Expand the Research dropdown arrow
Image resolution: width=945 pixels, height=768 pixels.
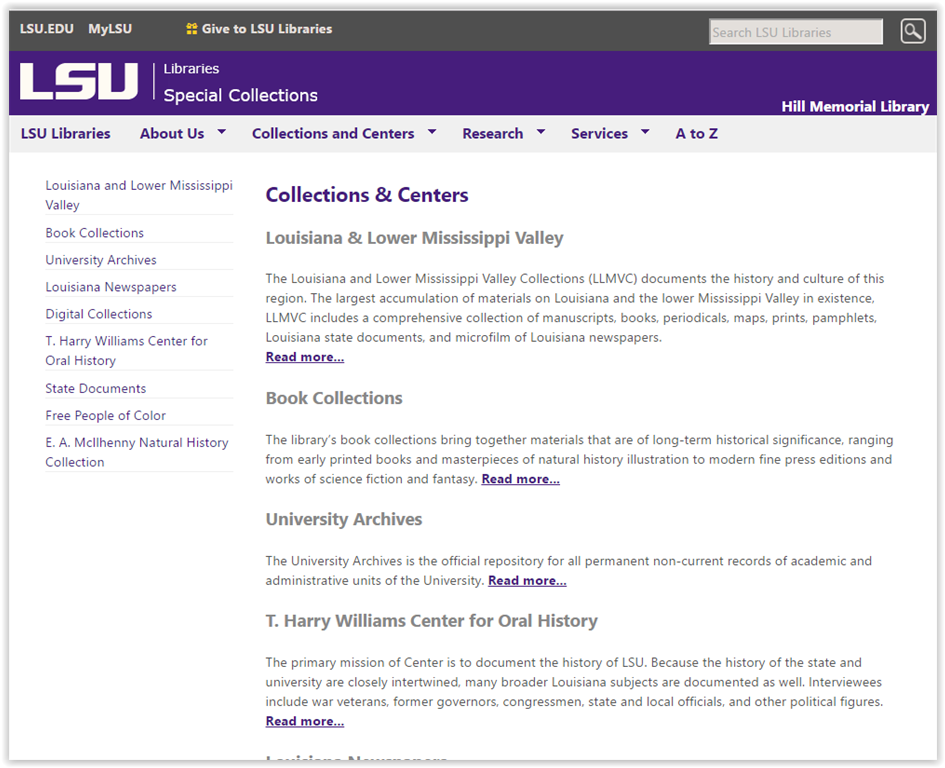pos(541,131)
